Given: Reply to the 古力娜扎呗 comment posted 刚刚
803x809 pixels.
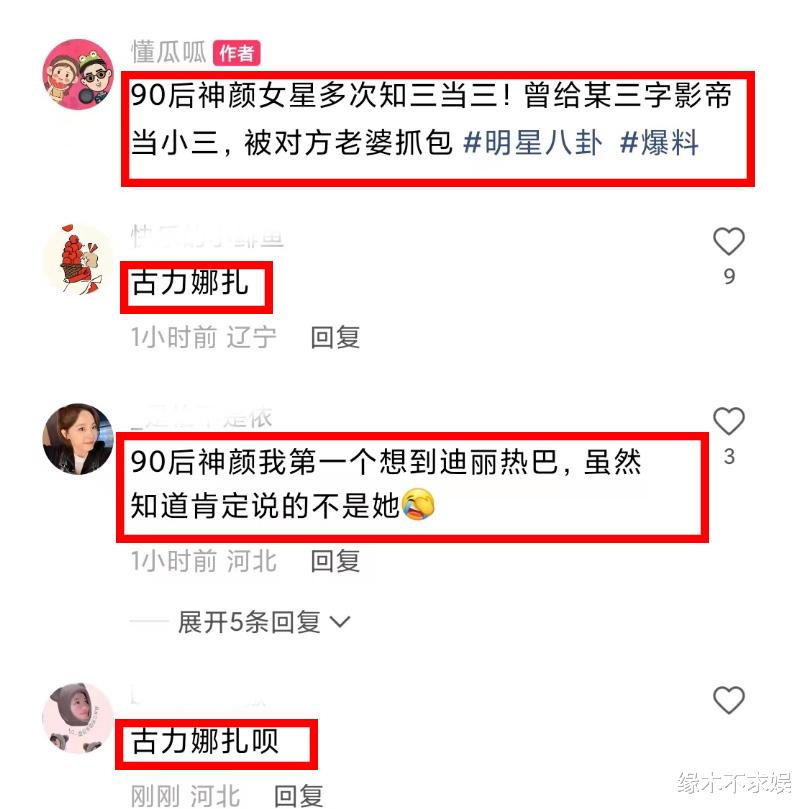Looking at the screenshot, I should (x=298, y=795).
